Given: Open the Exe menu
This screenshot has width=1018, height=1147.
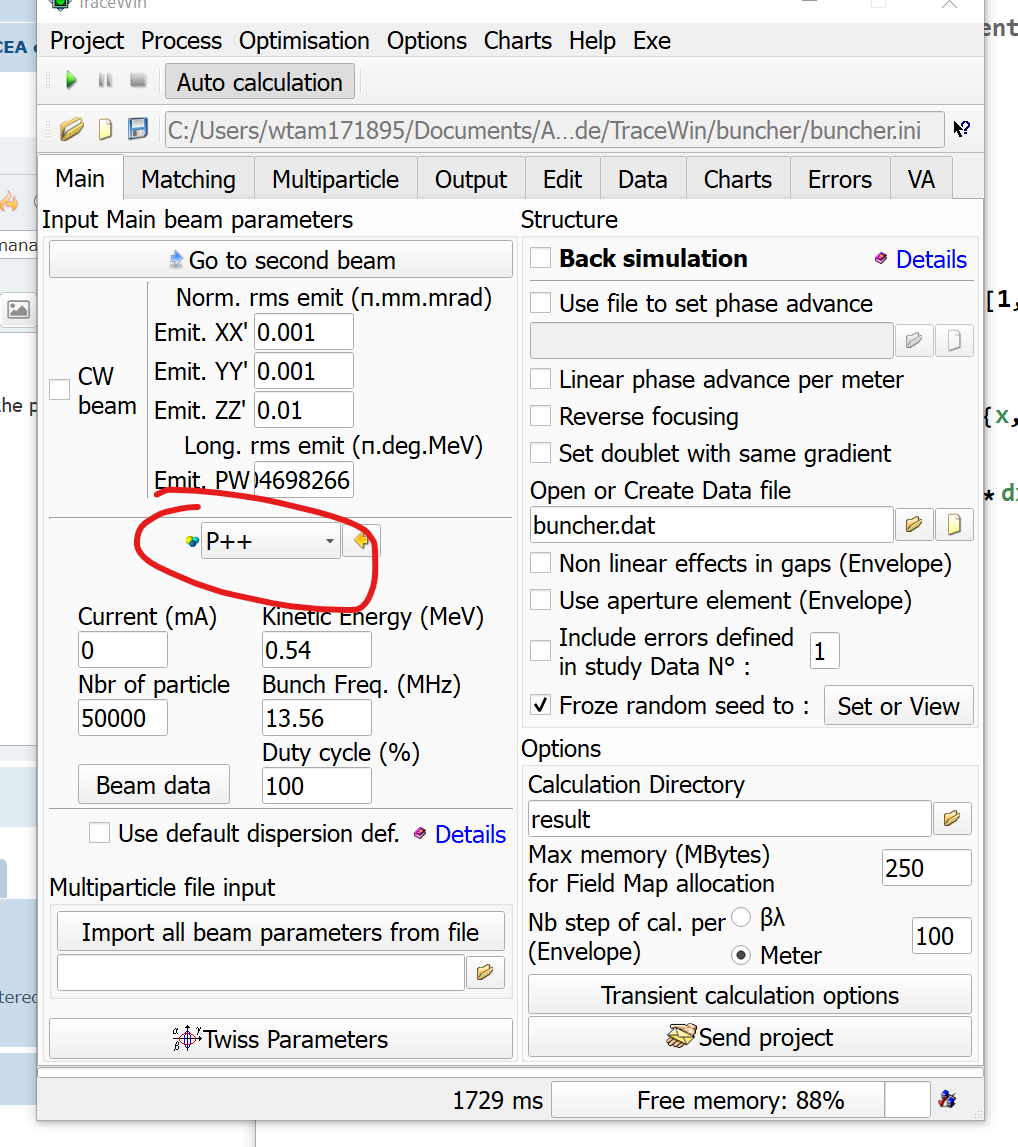Looking at the screenshot, I should click(652, 41).
